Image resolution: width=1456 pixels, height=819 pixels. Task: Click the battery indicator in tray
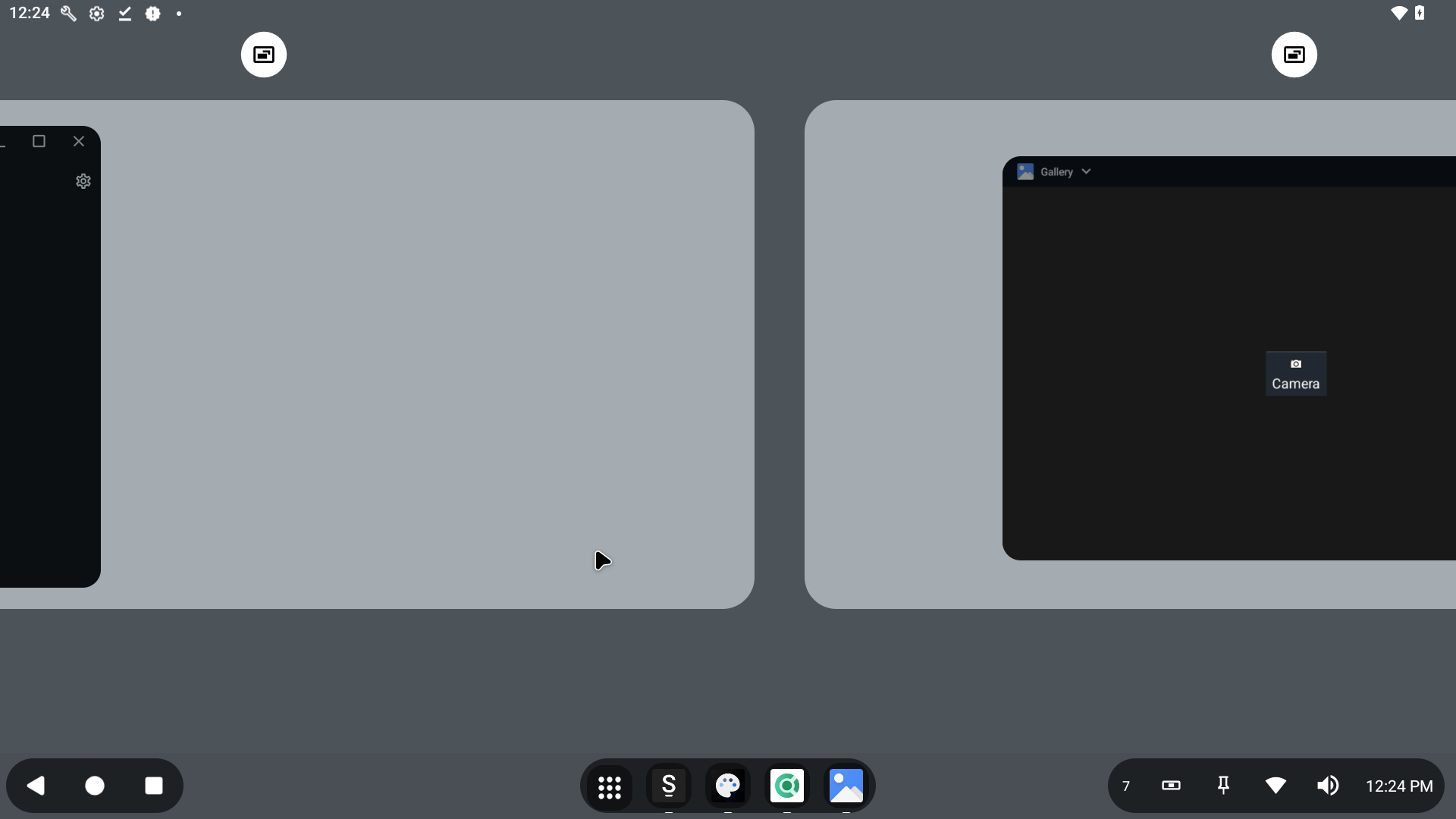click(1171, 786)
